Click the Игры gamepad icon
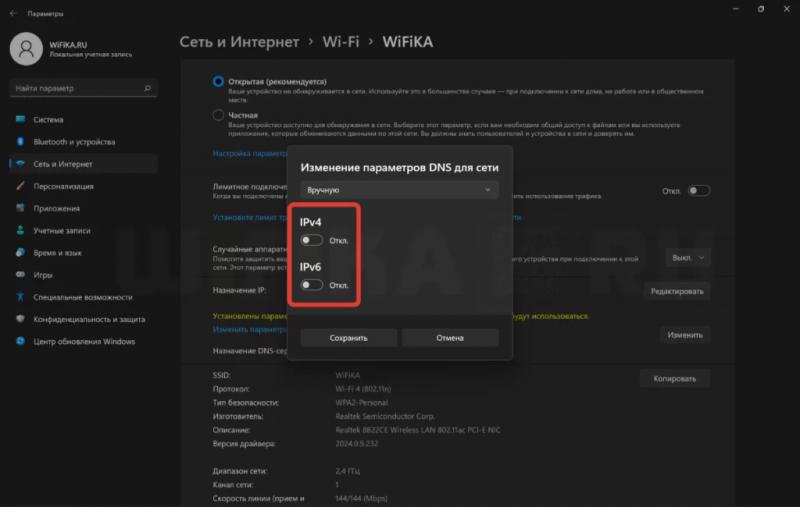The height and width of the screenshot is (507, 800). pyautogui.click(x=20, y=274)
